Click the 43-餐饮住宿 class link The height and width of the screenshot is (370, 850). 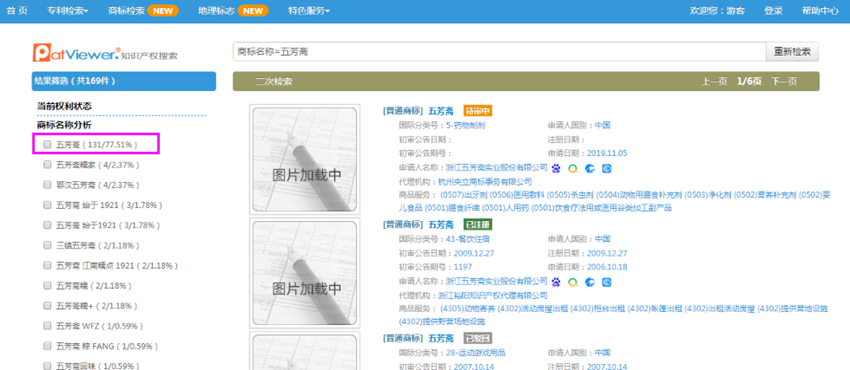[x=469, y=239]
